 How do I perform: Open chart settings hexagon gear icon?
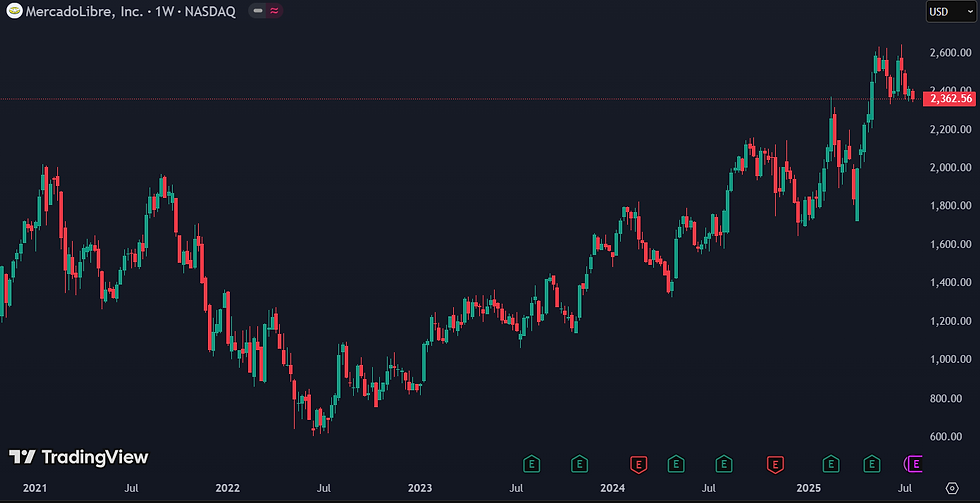coord(952,487)
